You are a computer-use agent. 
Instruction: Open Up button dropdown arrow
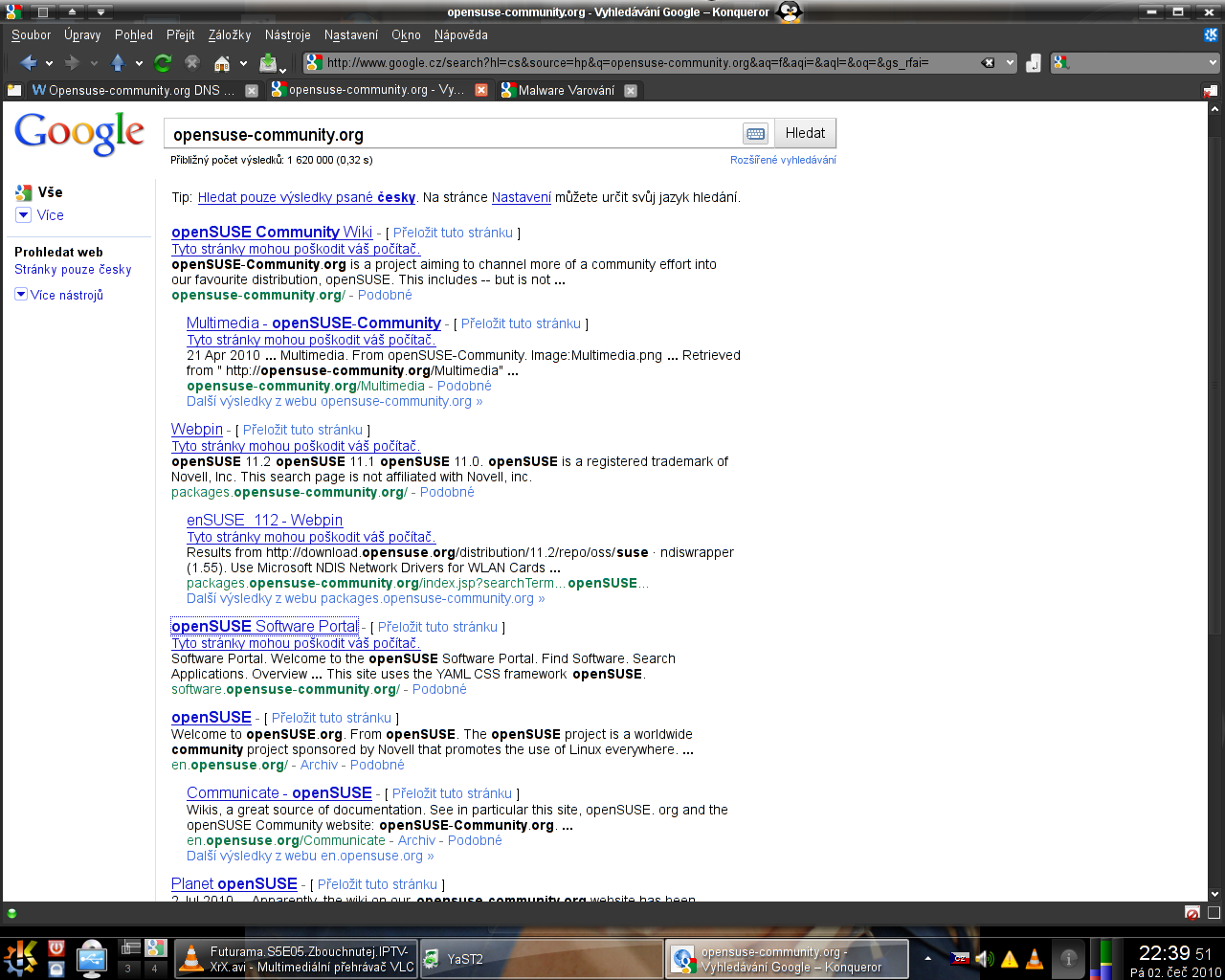coord(140,64)
